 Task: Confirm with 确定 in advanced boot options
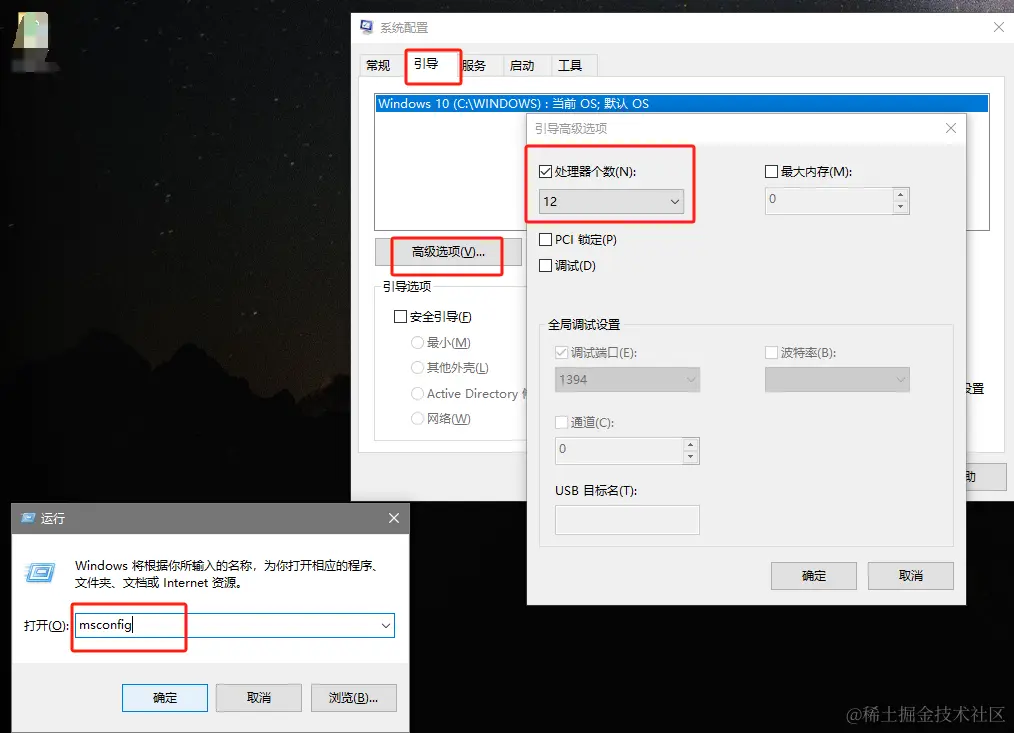click(x=814, y=576)
